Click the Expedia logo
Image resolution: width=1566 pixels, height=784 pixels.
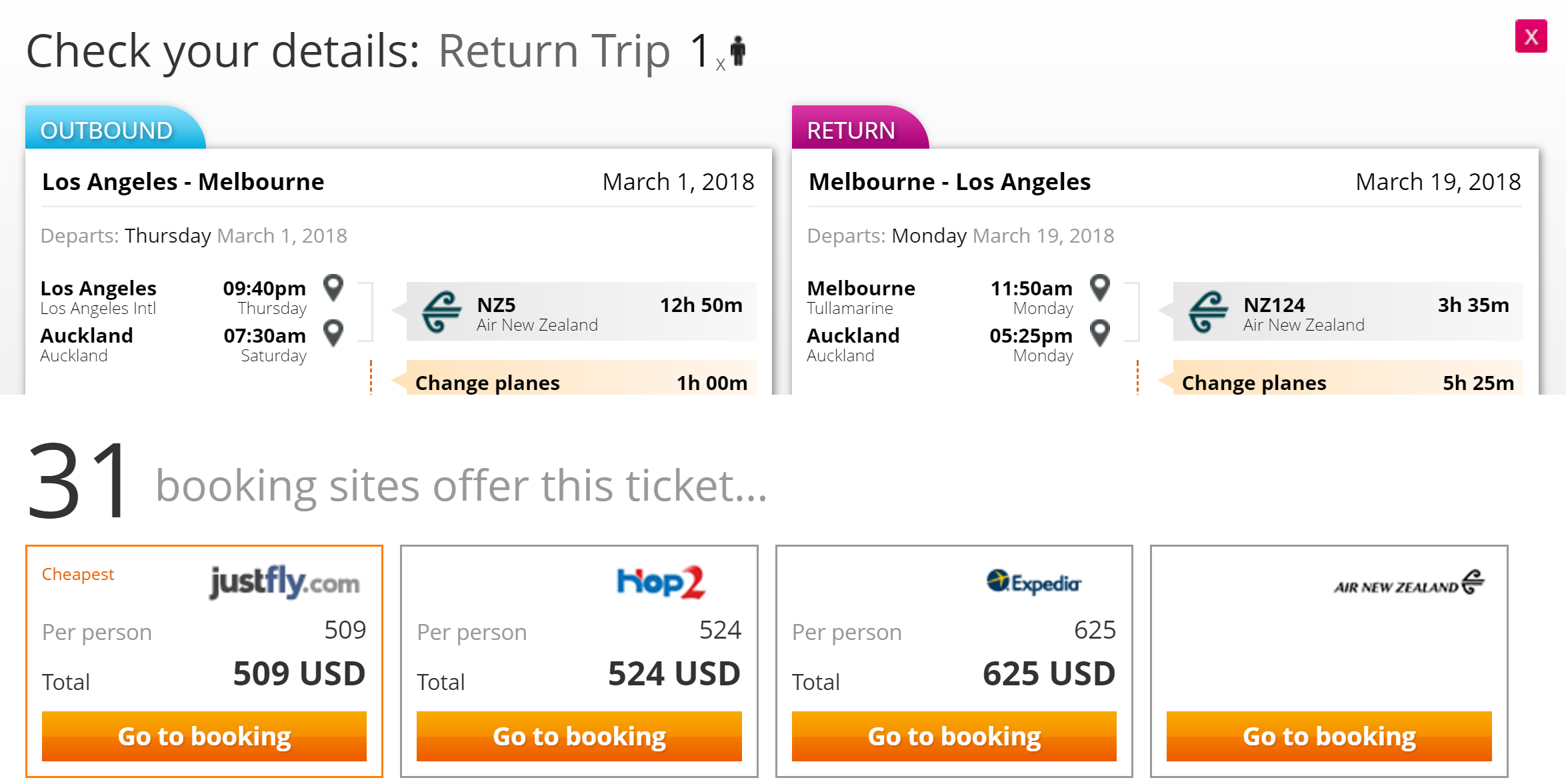1034,583
